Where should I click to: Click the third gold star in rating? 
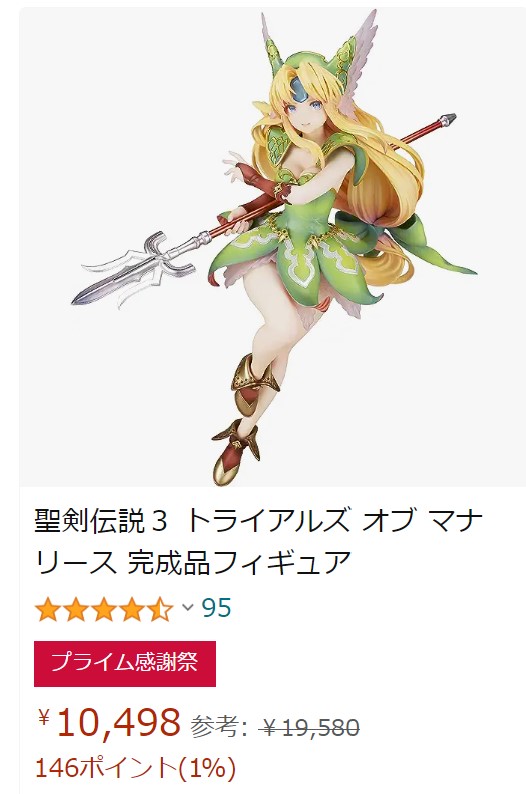tap(104, 609)
